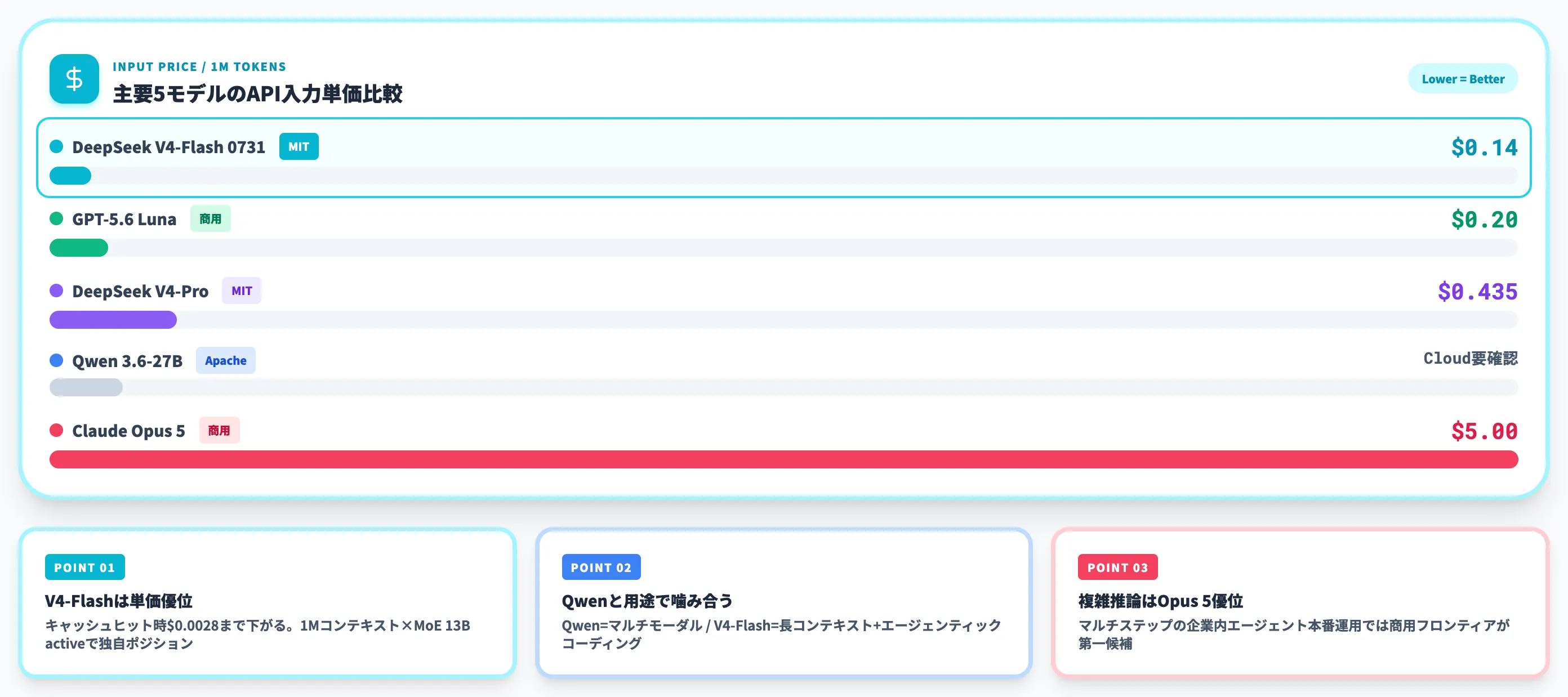Click the gray Qwen 3.6-27B bar
This screenshot has height=697, width=1568.
coord(86,387)
